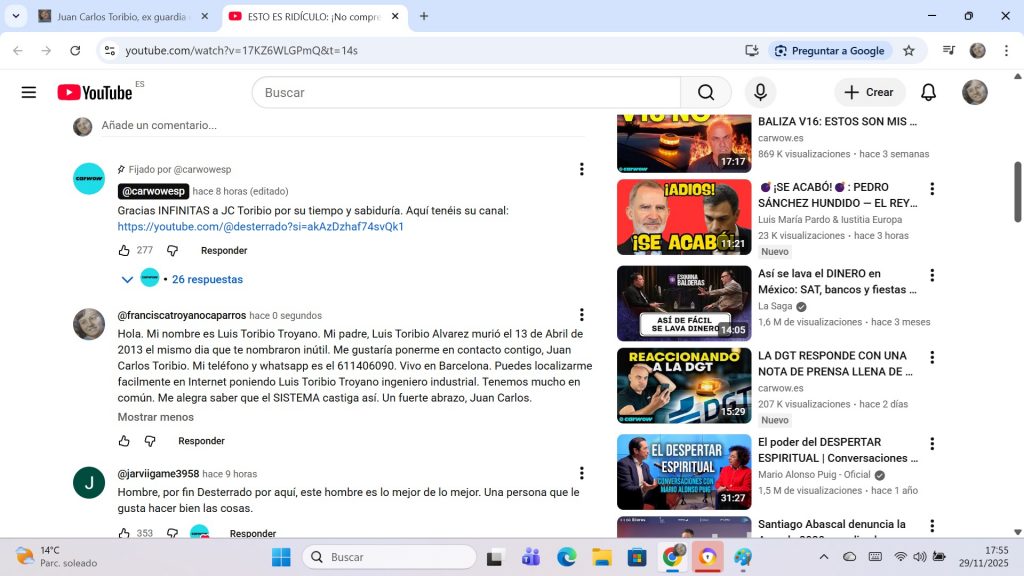Open the notifications bell
The width and height of the screenshot is (1024, 576).
coord(928,92)
